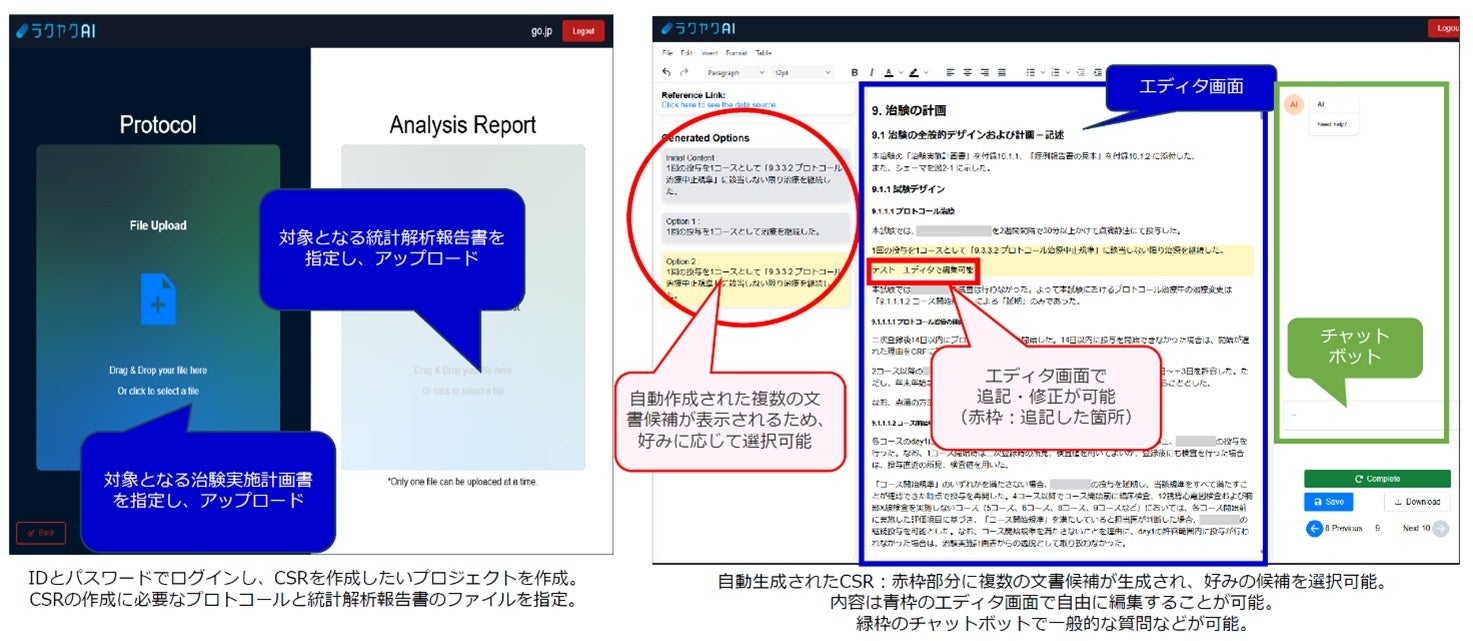Viewport: 1473px width, 641px height.
Task: Undo the last edit in editor toolbar
Action: coord(667,72)
